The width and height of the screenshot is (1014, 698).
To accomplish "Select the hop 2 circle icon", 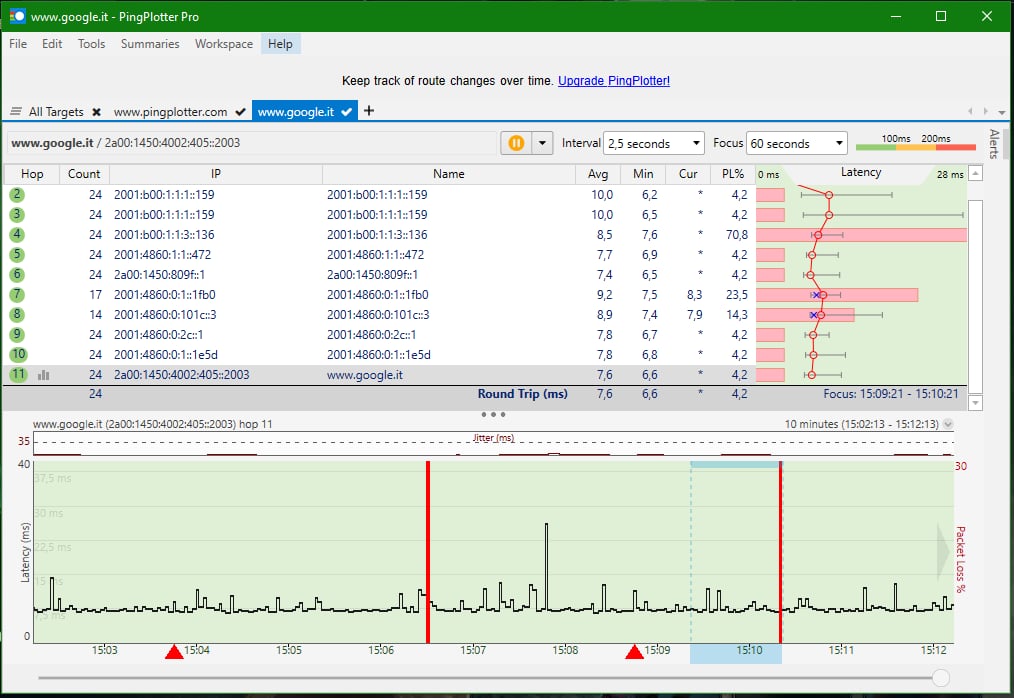I will point(17,195).
